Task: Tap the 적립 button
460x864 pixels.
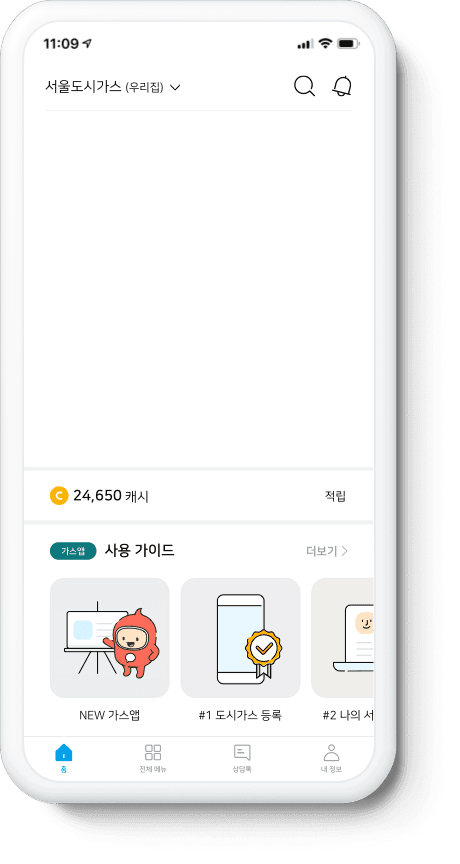Action: 335,496
